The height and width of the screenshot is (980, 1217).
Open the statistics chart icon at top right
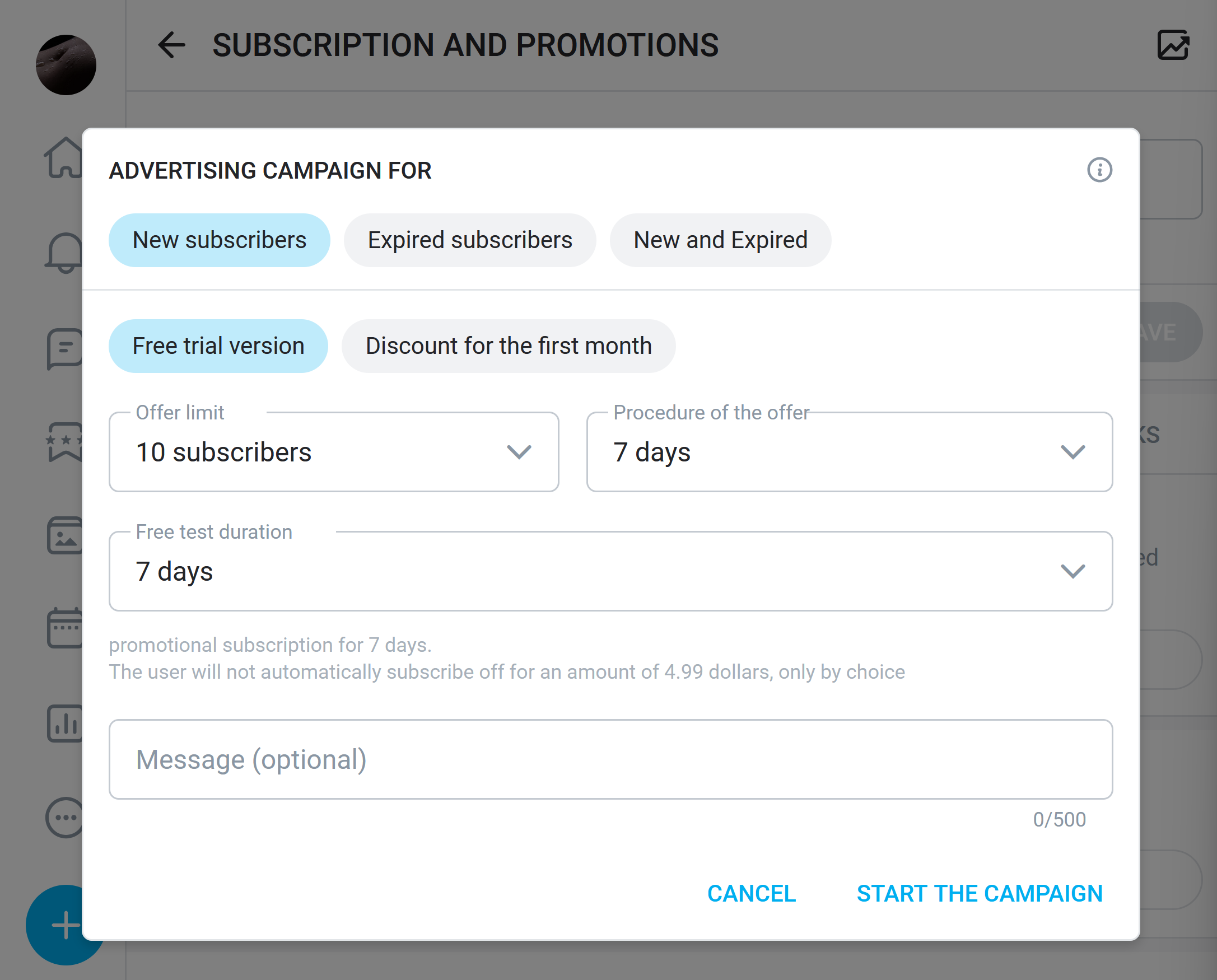(1173, 45)
